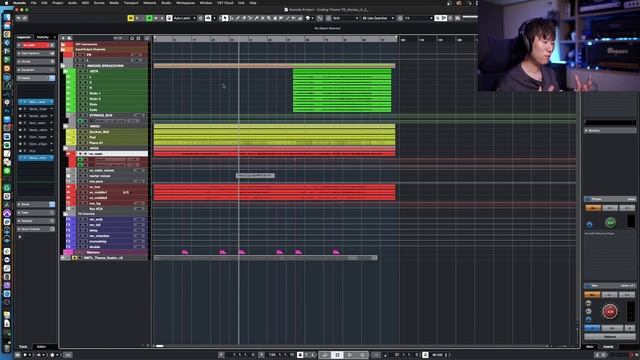Open the quantize value dropdown
This screenshot has width=640, height=360.
[x=418, y=18]
